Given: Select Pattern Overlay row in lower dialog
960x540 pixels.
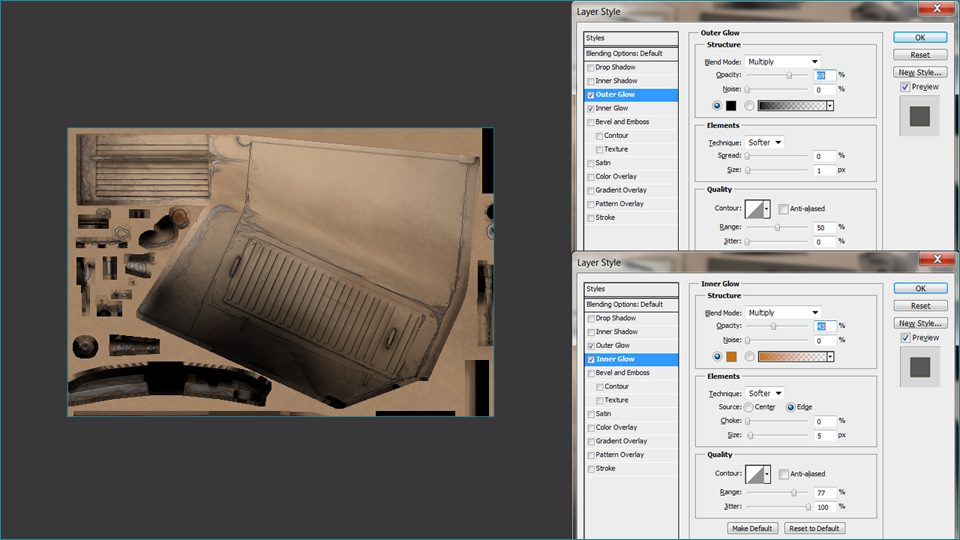Looking at the screenshot, I should pyautogui.click(x=631, y=455).
